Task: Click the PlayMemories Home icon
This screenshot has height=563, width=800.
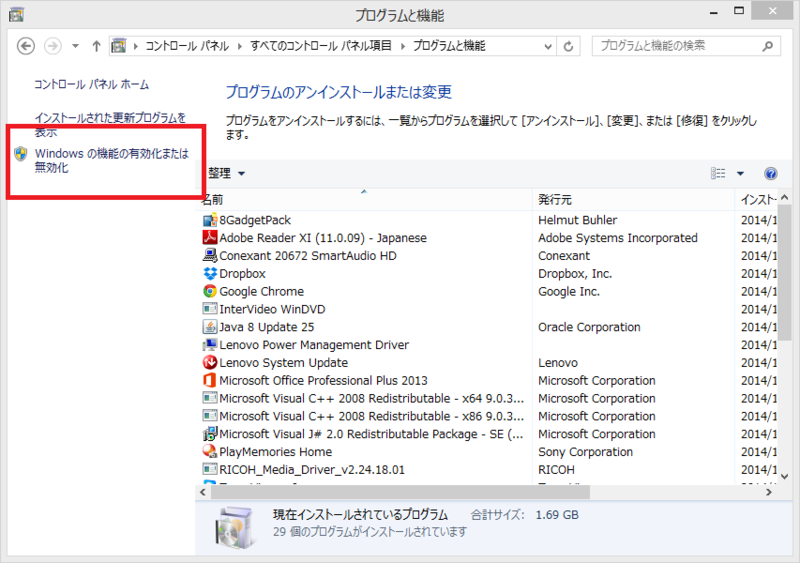Action: [x=210, y=451]
